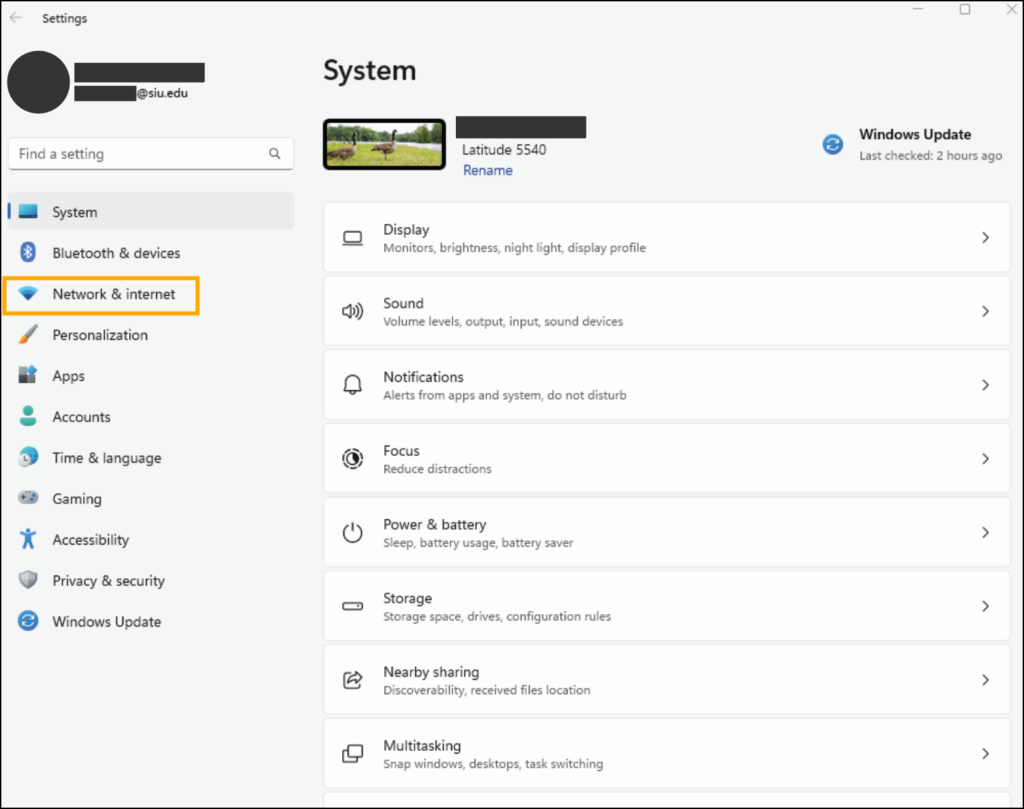
Task: Expand the Multitasking chevron
Action: [x=984, y=753]
